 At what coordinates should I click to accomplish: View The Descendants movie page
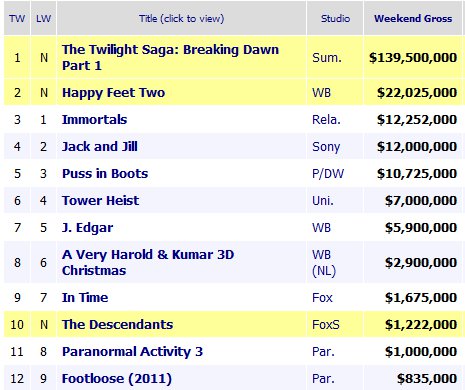tap(117, 324)
